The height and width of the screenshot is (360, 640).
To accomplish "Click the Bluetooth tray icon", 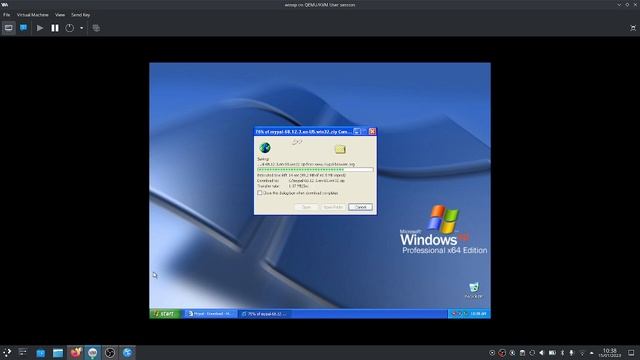I will pos(562,353).
